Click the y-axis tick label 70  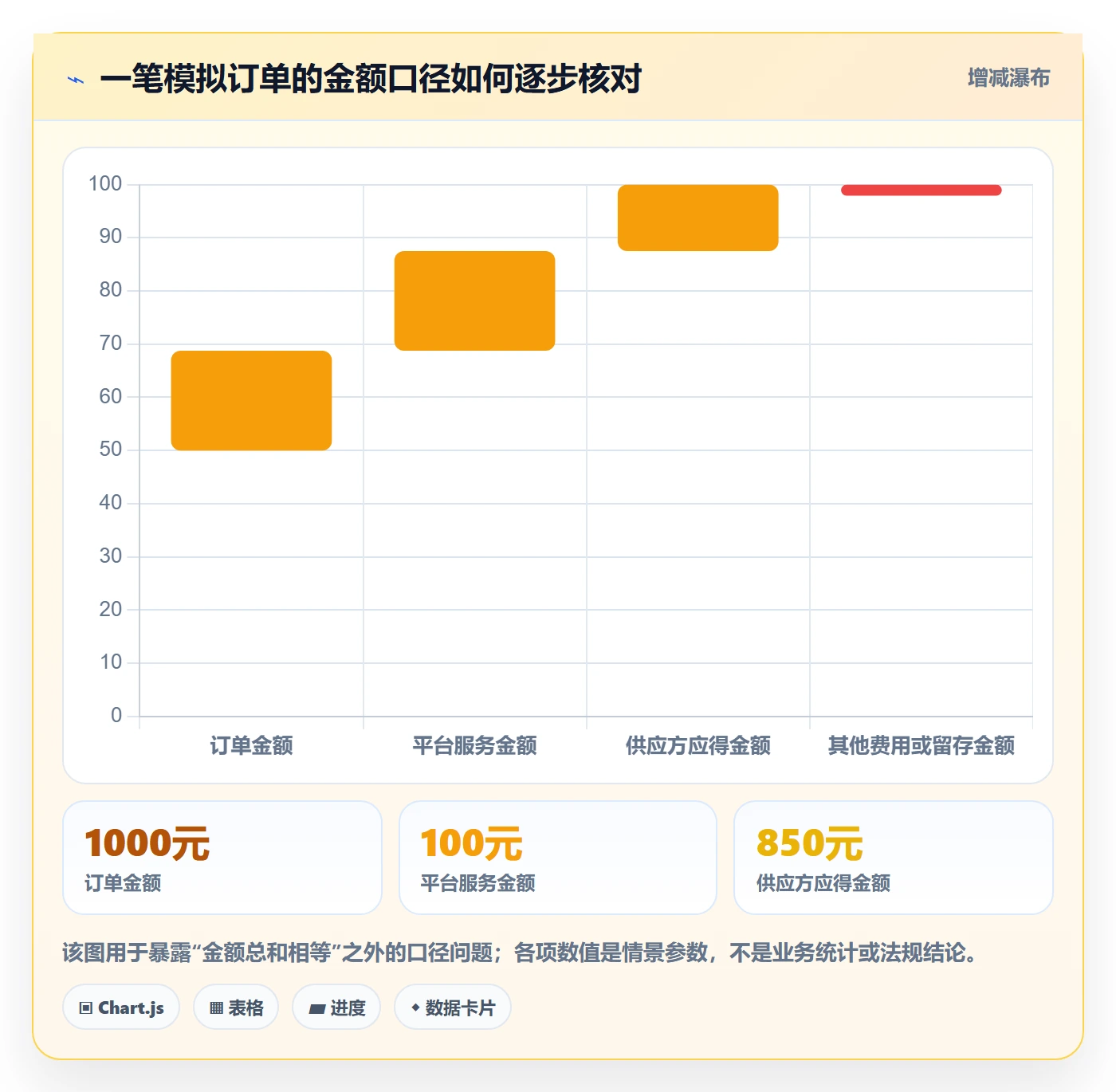click(x=111, y=344)
